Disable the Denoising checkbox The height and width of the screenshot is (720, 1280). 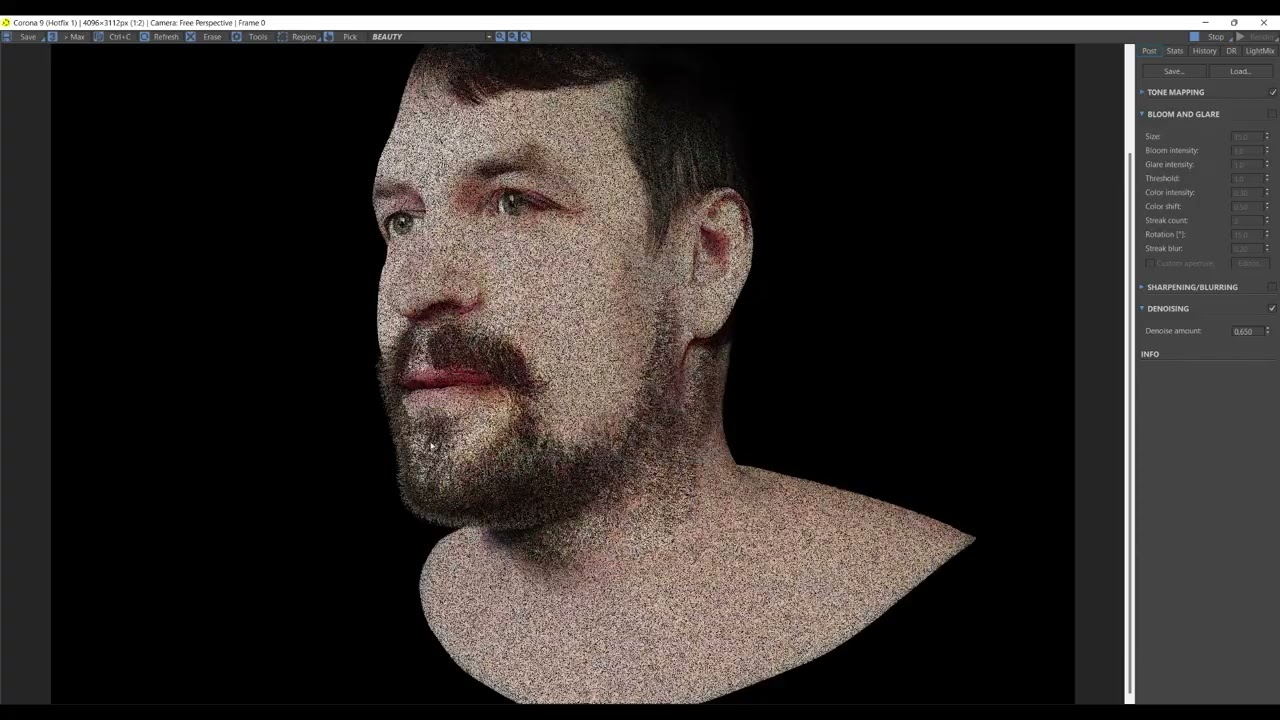pyautogui.click(x=1272, y=308)
